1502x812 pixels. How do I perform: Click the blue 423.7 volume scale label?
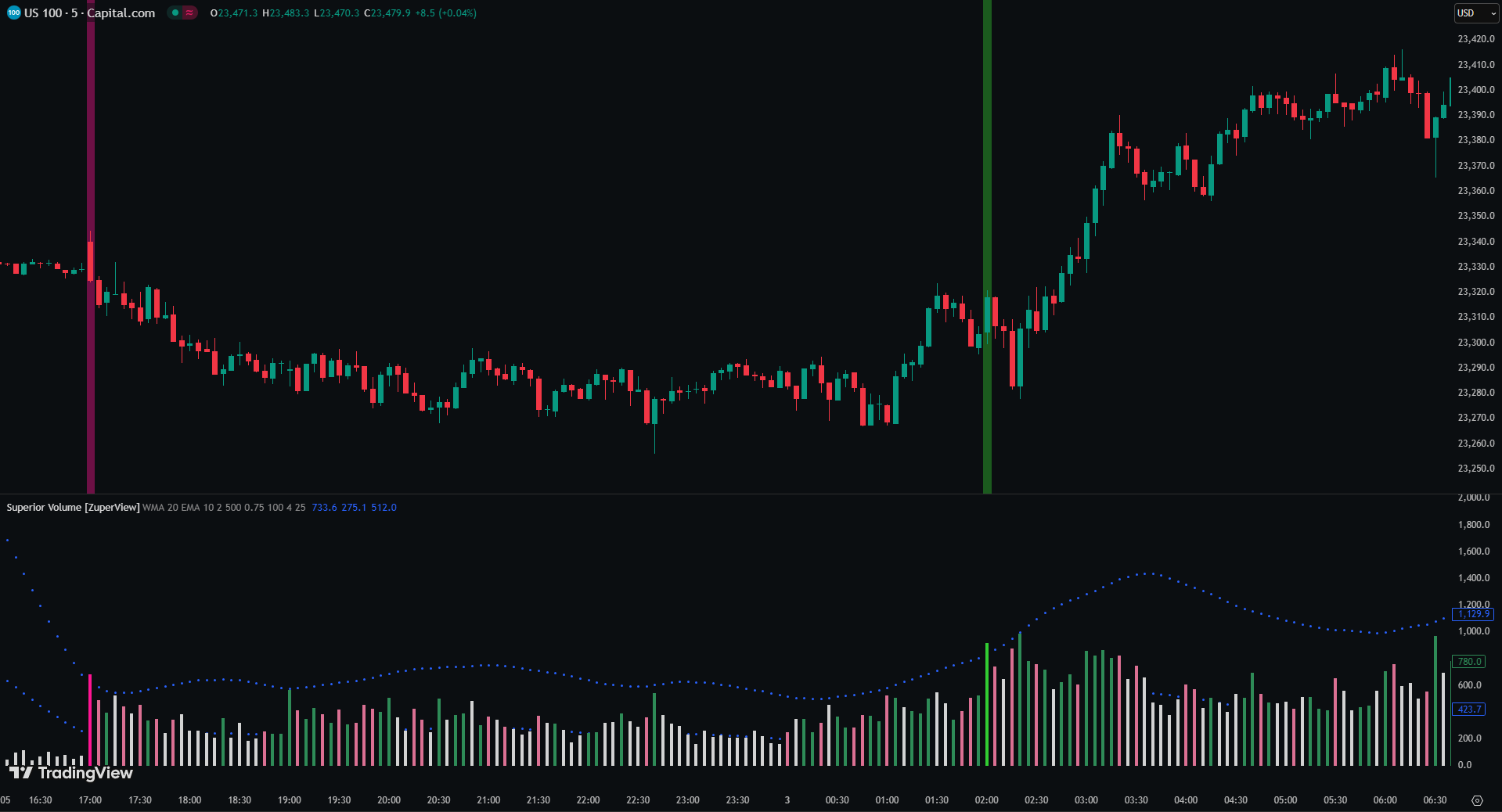pos(1468,710)
